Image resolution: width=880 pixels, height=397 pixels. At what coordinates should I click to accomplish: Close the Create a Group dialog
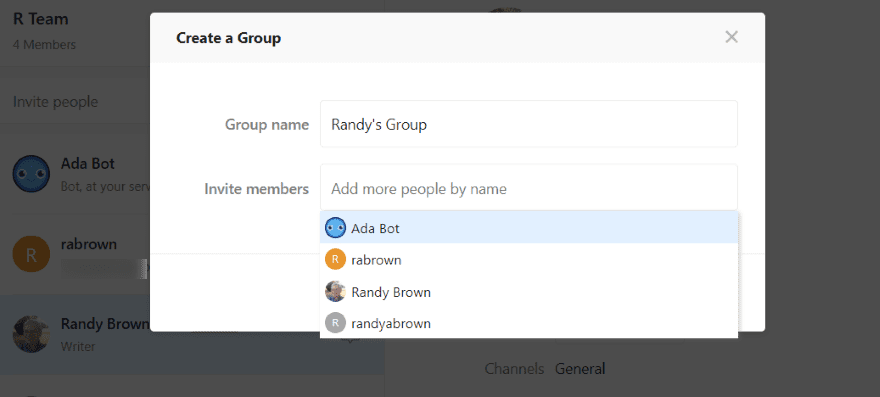pyautogui.click(x=731, y=37)
